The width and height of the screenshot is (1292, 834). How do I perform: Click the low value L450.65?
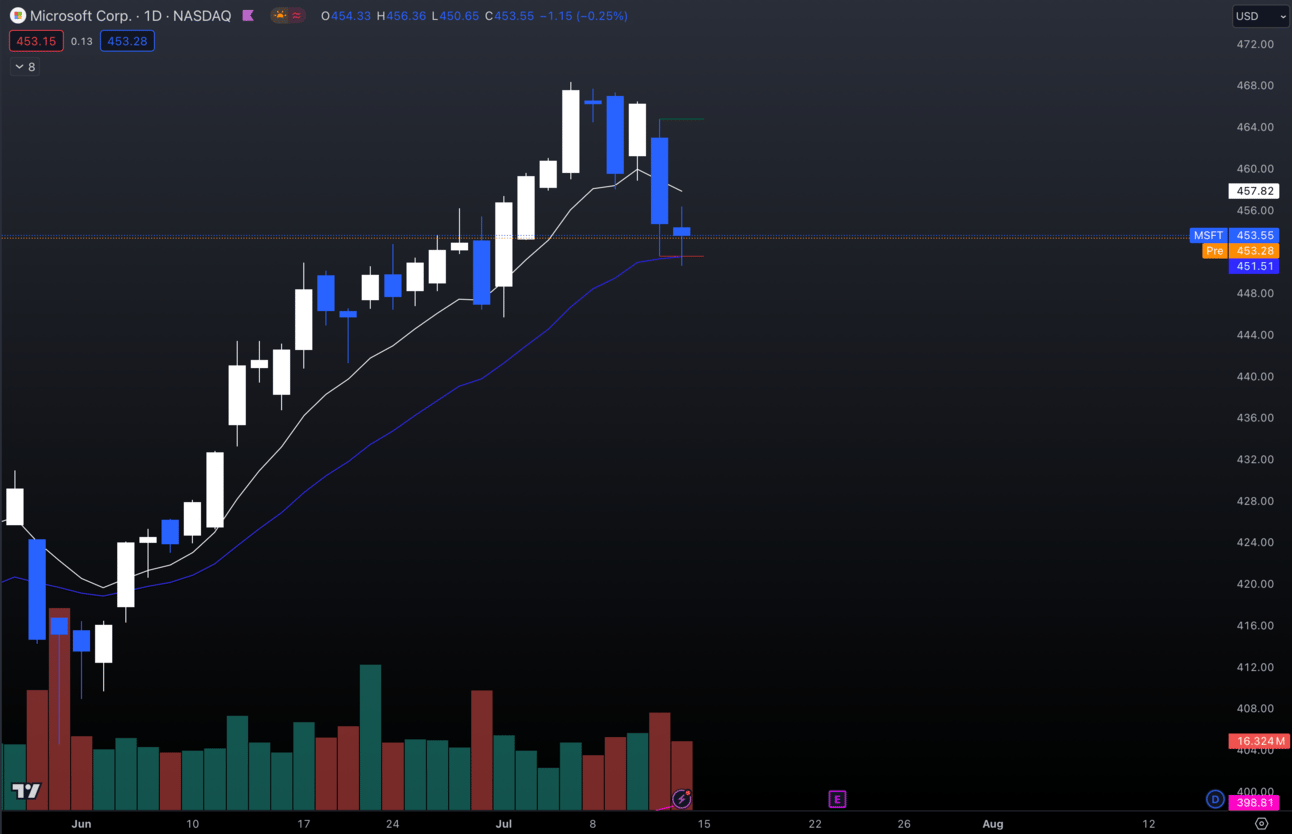(455, 16)
